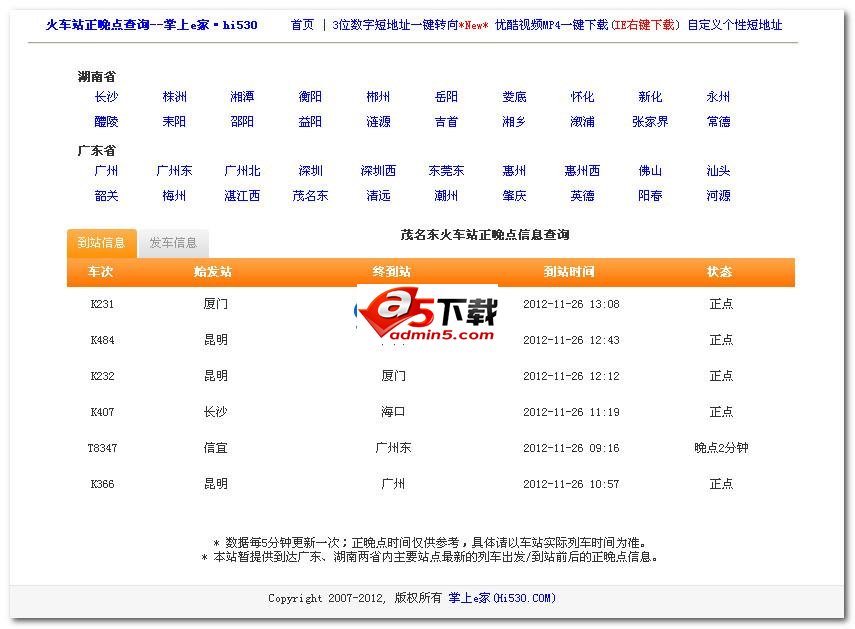The width and height of the screenshot is (855, 629).
Task: Select 湘潭 station link
Action: pyautogui.click(x=242, y=96)
